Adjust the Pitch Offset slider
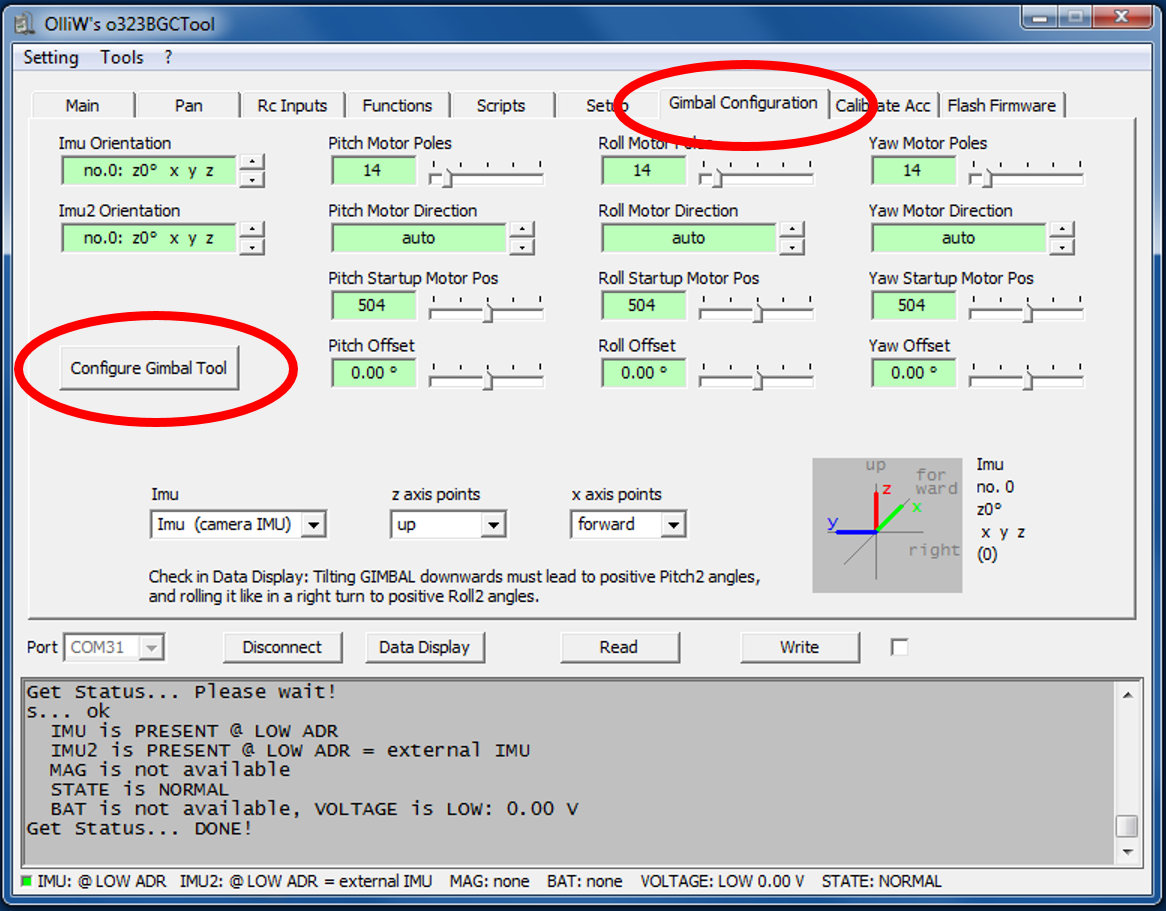The width and height of the screenshot is (1166, 911). click(x=487, y=378)
